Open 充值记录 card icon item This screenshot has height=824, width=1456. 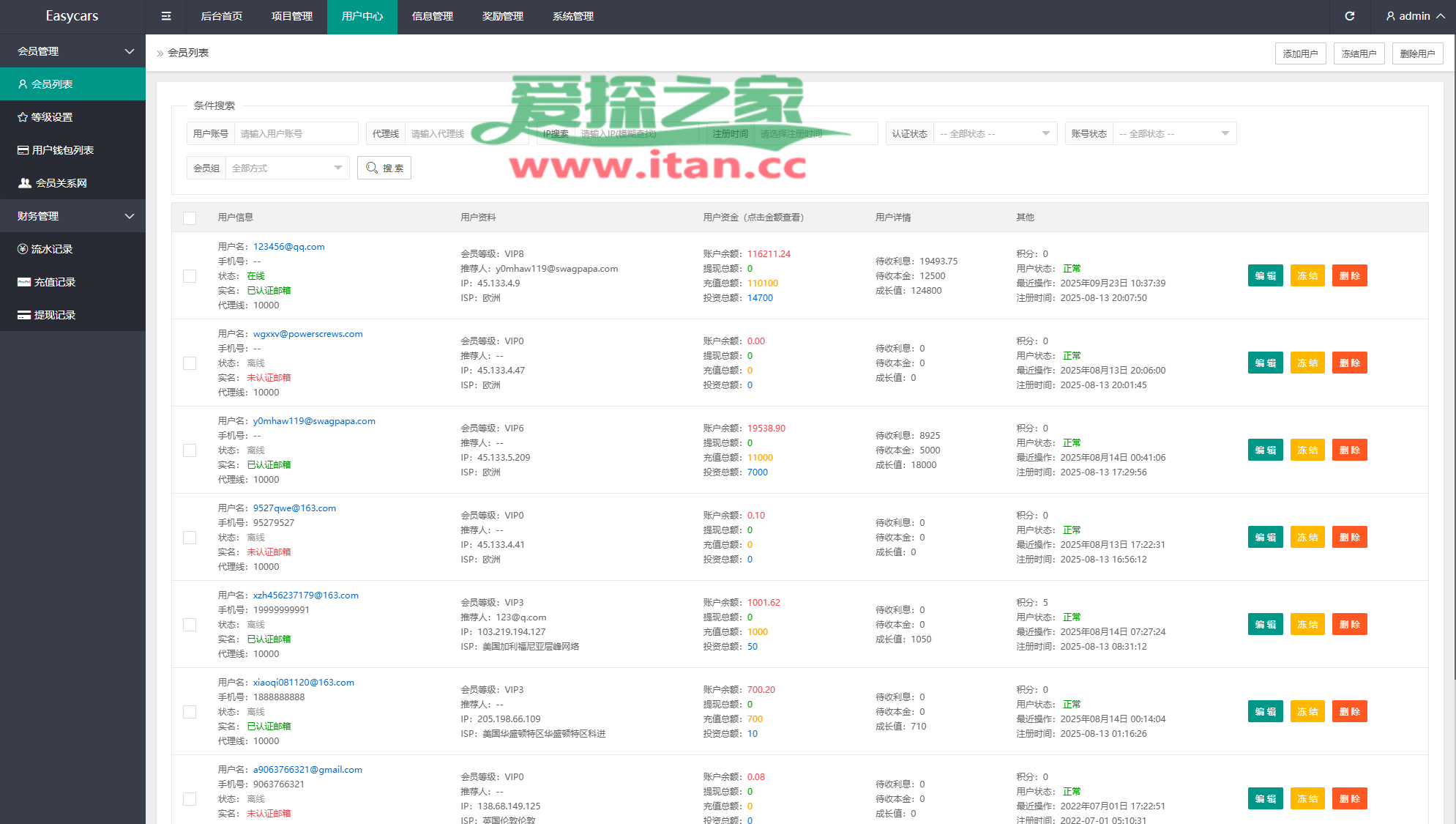[x=54, y=282]
